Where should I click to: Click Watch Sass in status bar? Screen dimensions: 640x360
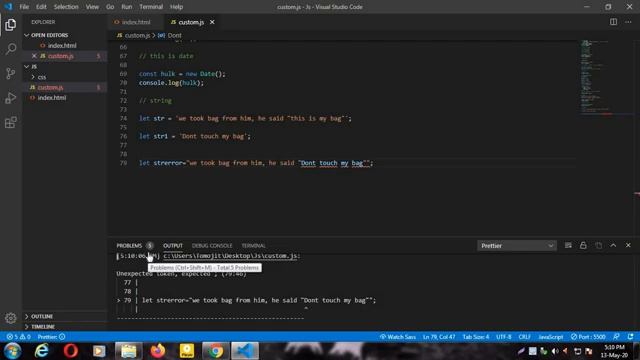[398, 337]
